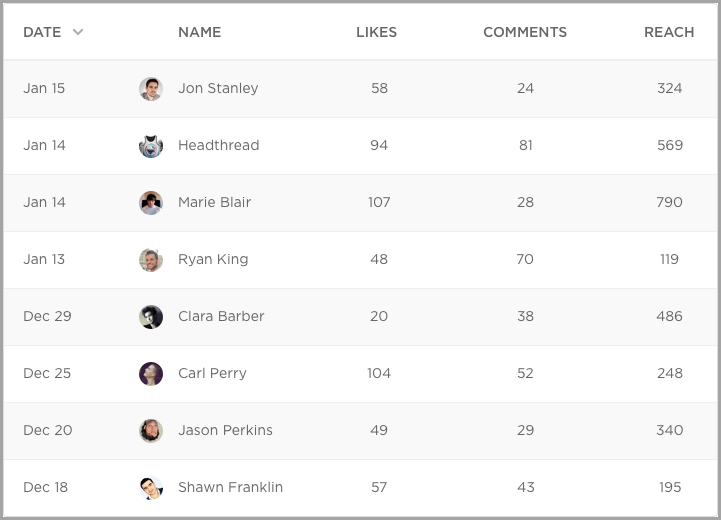Select the Dec 18 date cell
This screenshot has width=721, height=520.
(x=46, y=487)
